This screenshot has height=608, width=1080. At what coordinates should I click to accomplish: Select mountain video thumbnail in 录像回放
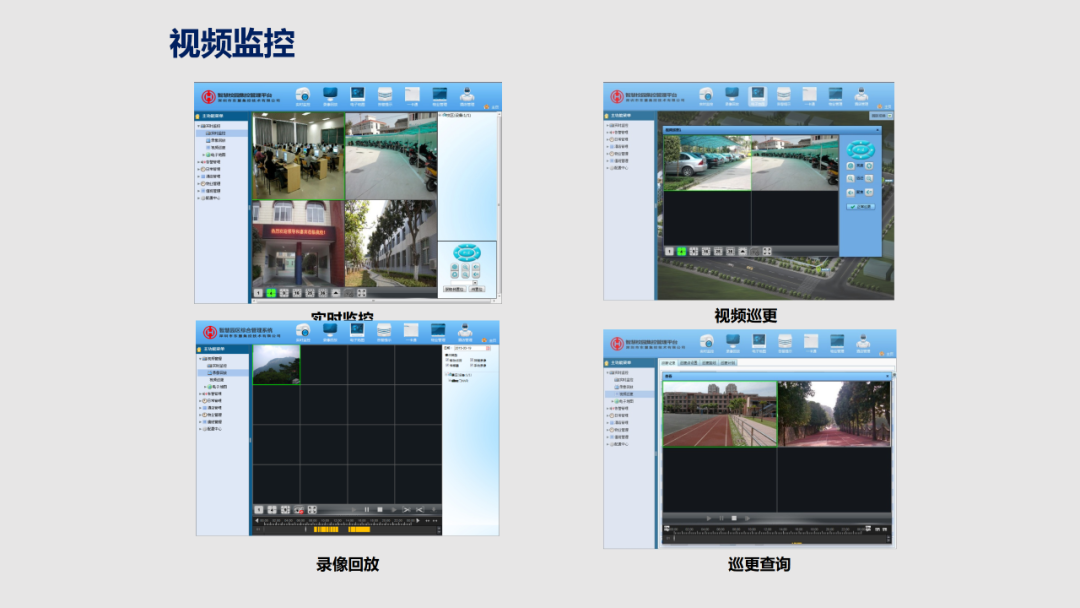pos(276,364)
